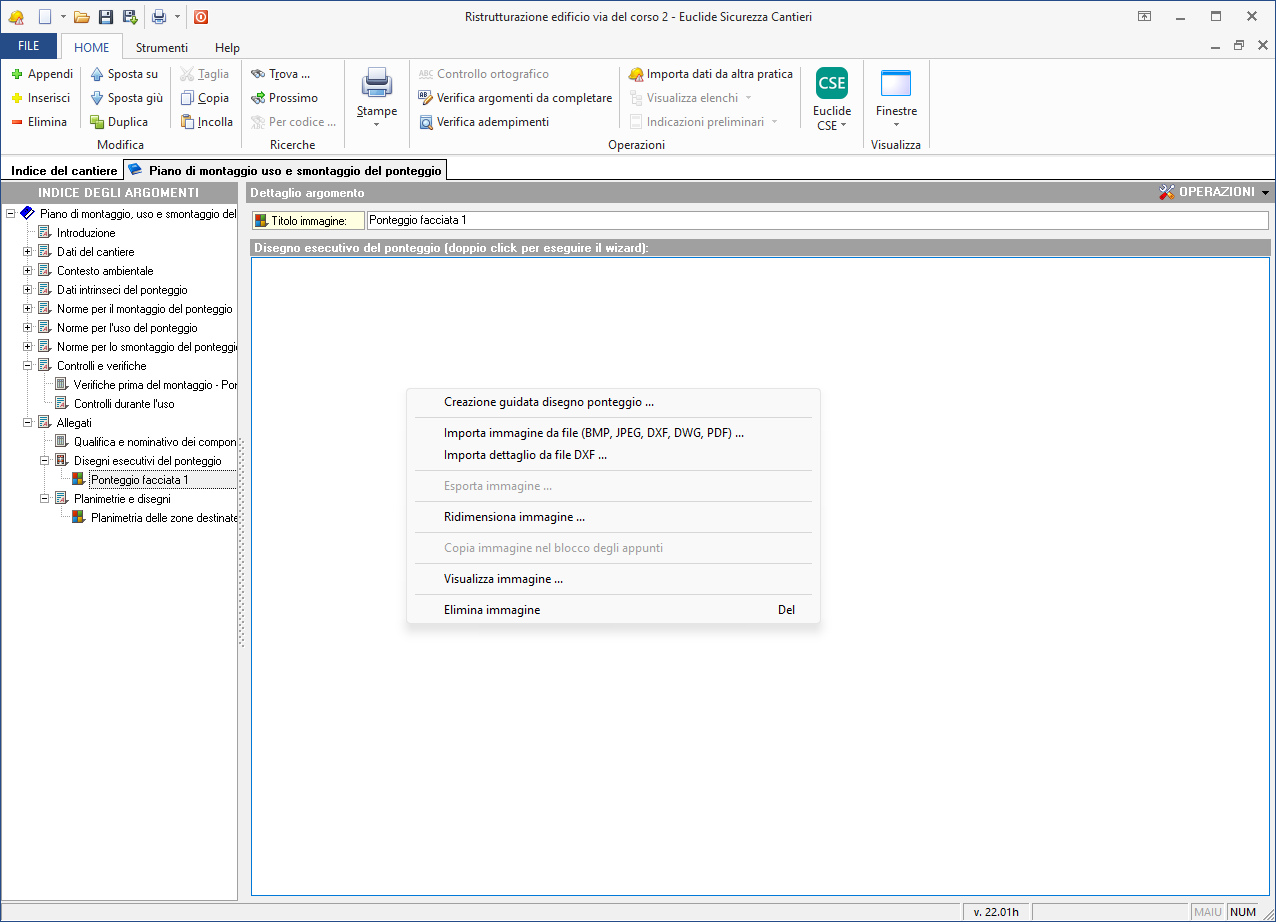The width and height of the screenshot is (1276, 922).
Task: Click the save disk icon in title bar
Action: point(105,17)
